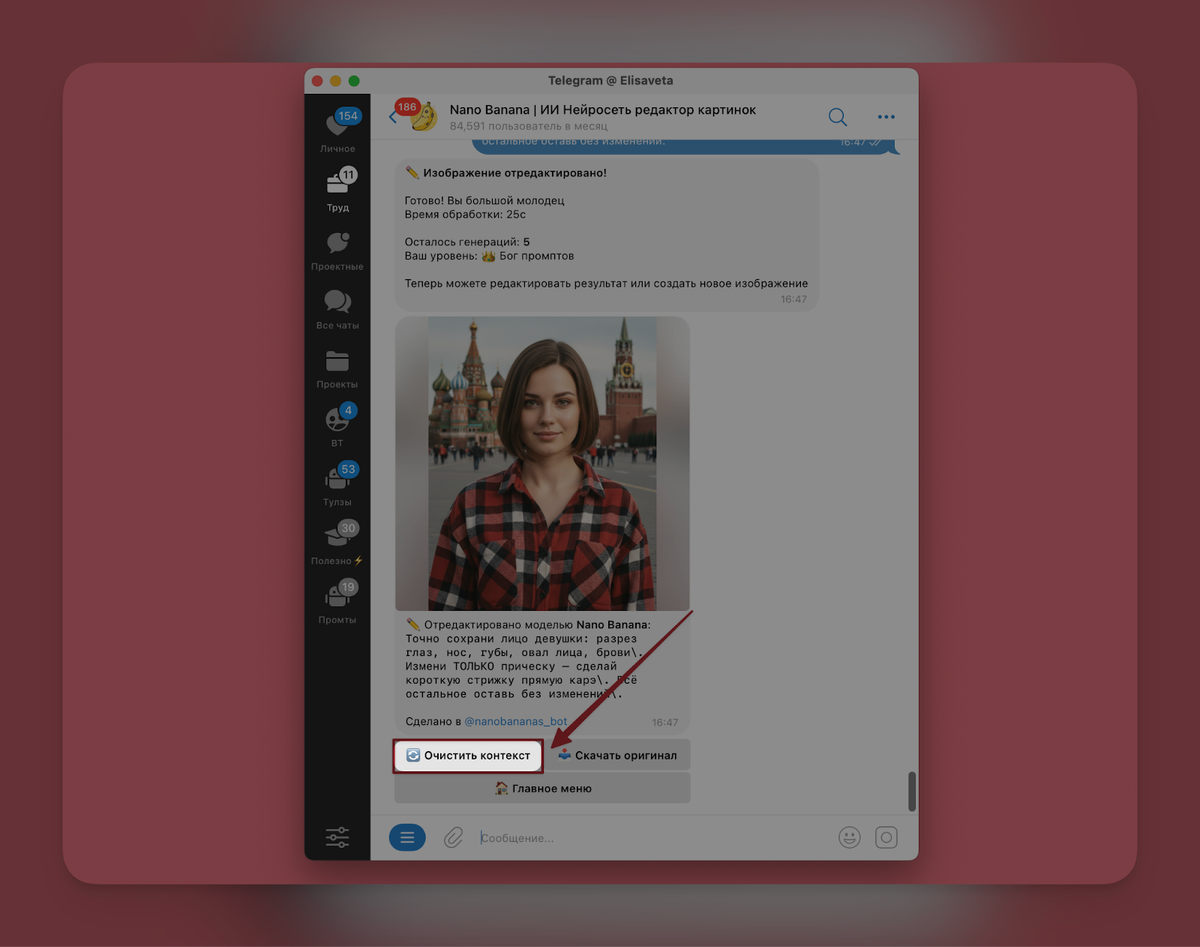The width and height of the screenshot is (1200, 947).
Task: Open the bot keyboard icon
Action: coord(887,838)
